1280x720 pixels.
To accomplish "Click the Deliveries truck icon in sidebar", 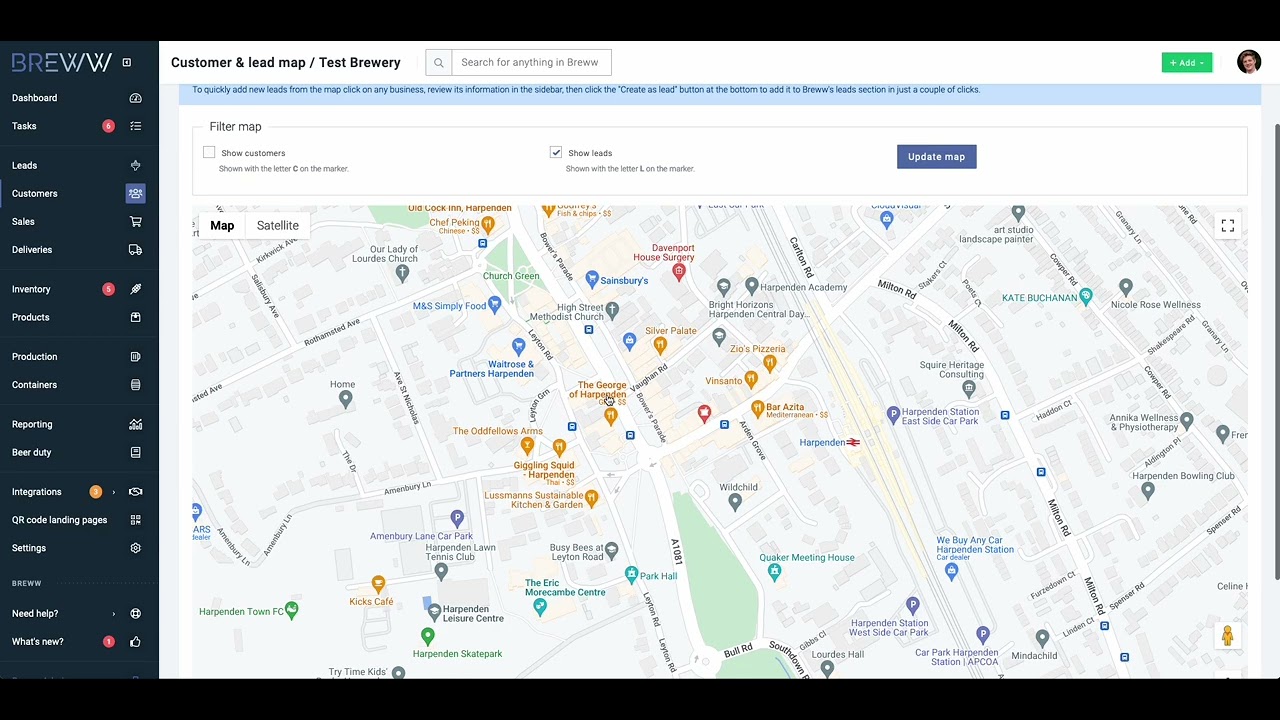I will pos(135,250).
